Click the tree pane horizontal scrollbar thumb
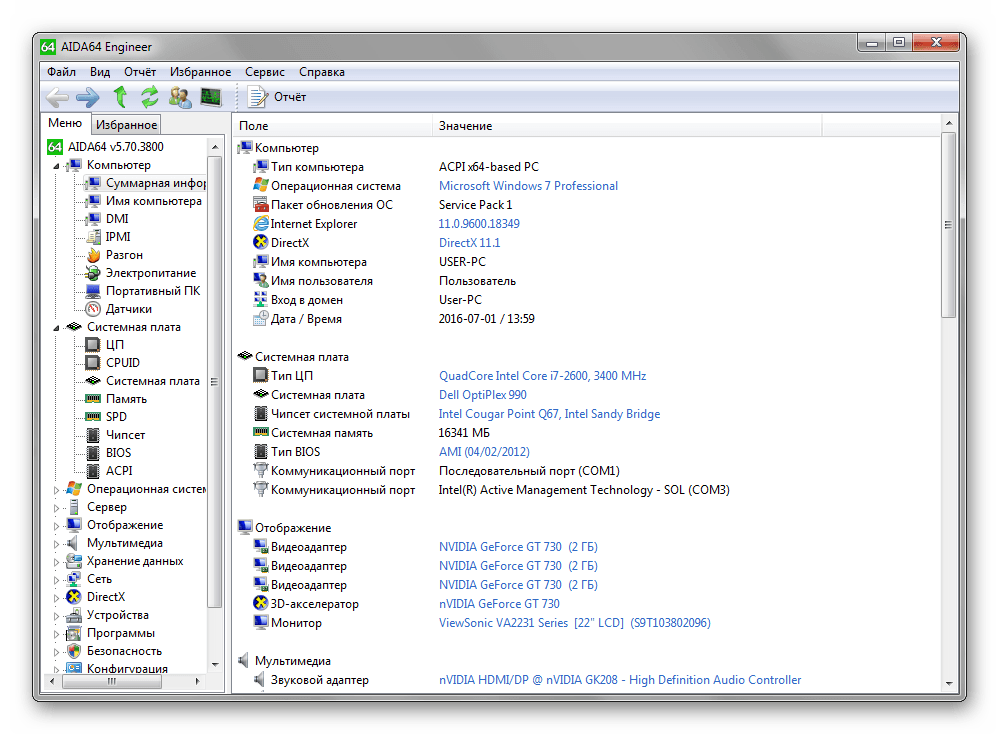The image size is (999, 734). 112,681
